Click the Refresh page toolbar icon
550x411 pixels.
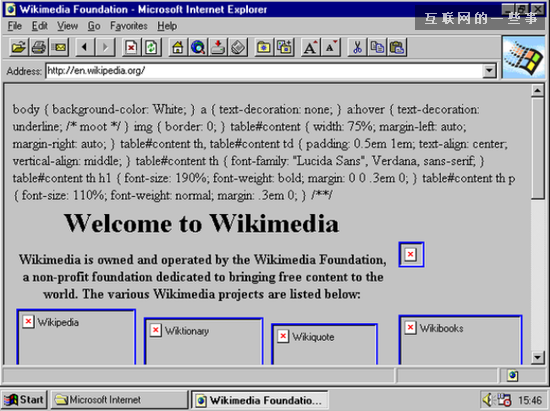click(x=151, y=47)
